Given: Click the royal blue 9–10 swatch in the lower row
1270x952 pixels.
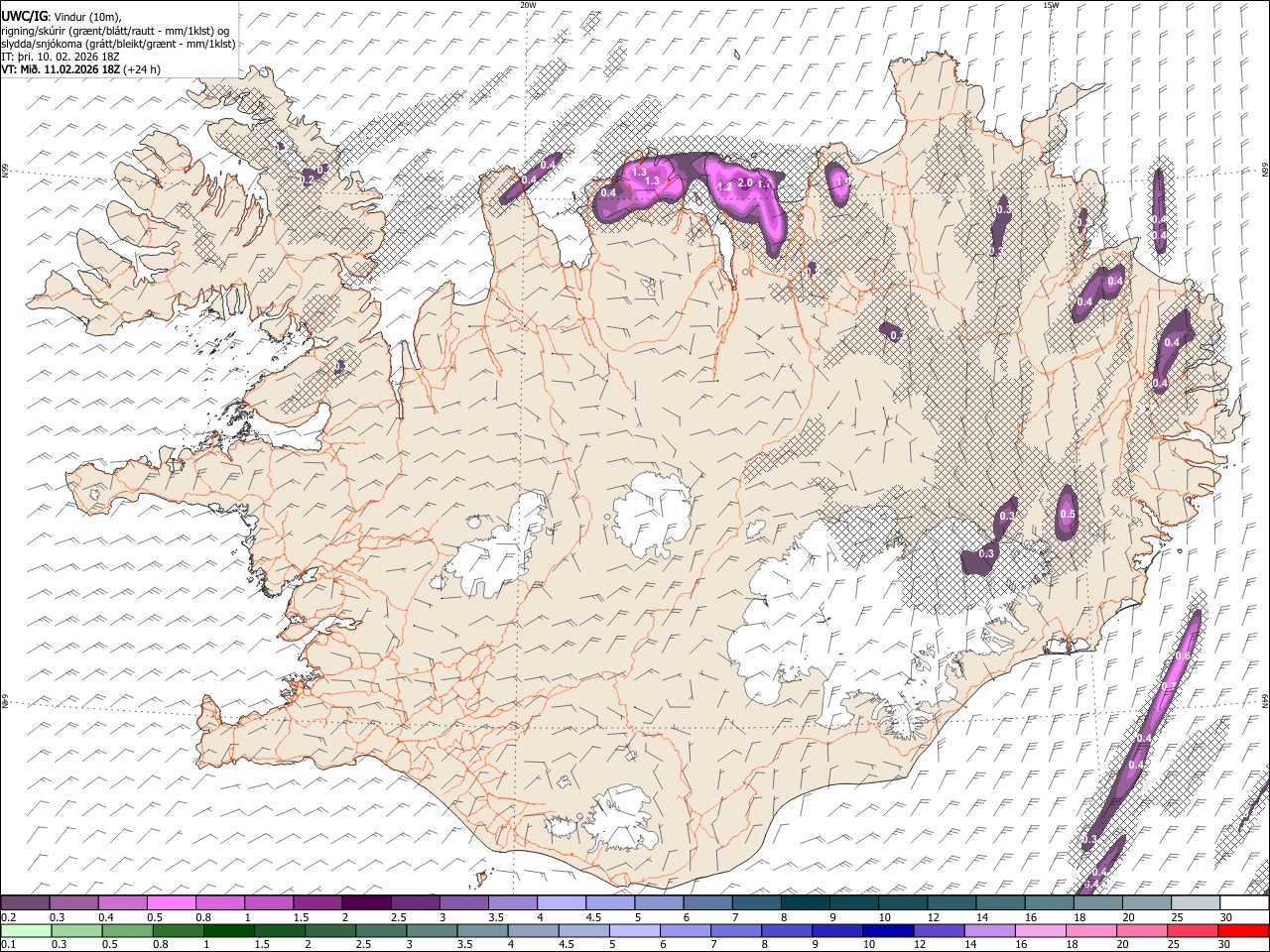Looking at the screenshot, I should point(838,930).
